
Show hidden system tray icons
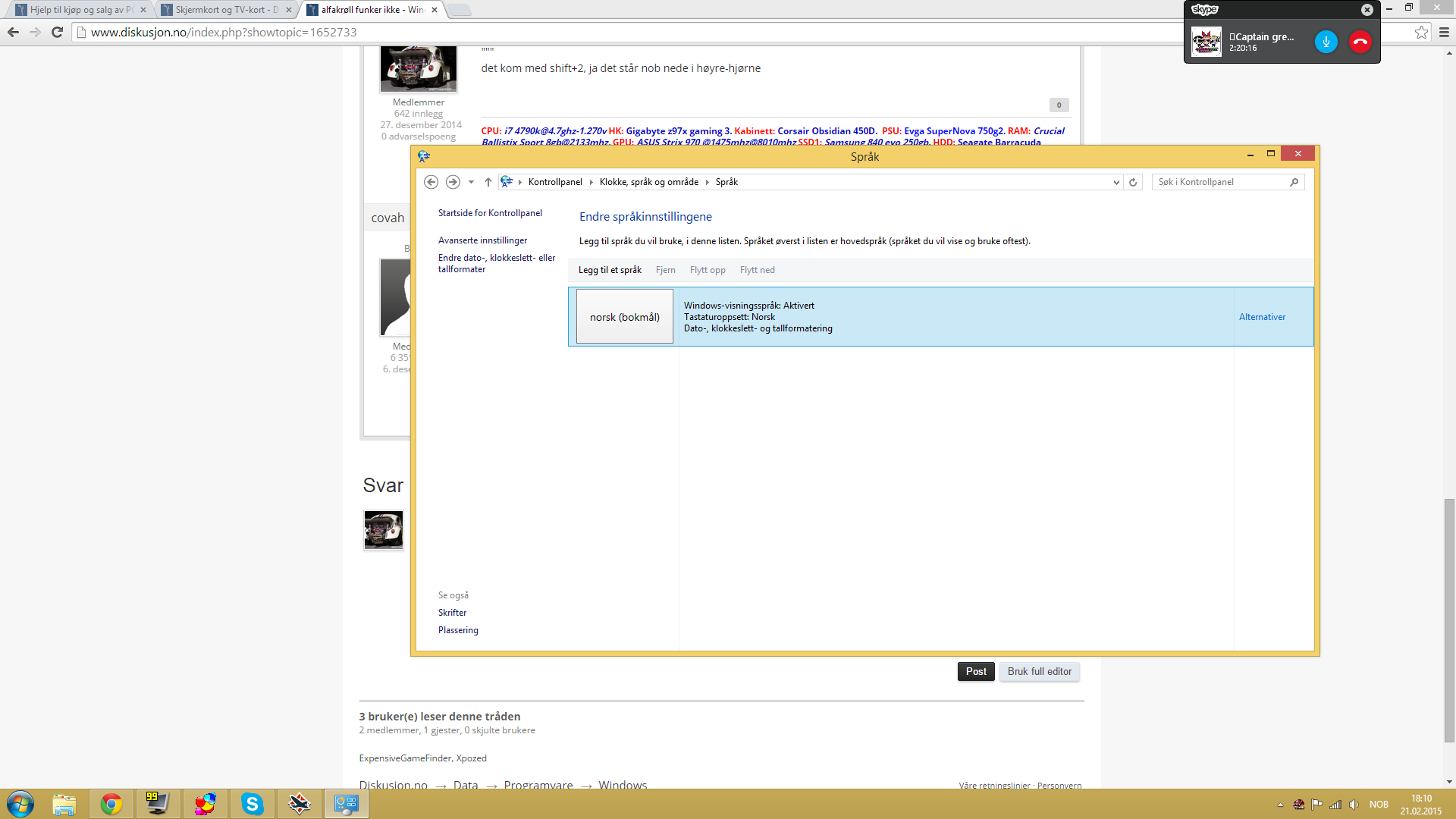(x=1280, y=805)
